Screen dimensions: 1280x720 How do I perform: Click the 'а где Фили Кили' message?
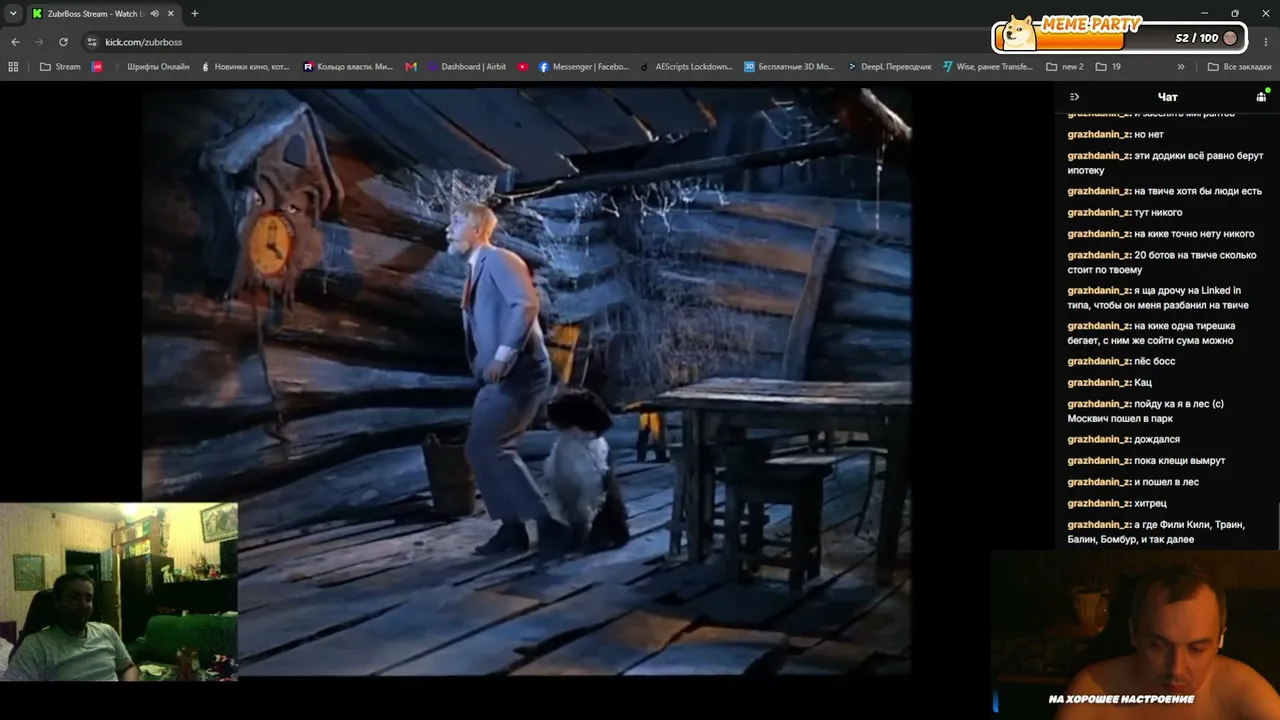click(1156, 532)
